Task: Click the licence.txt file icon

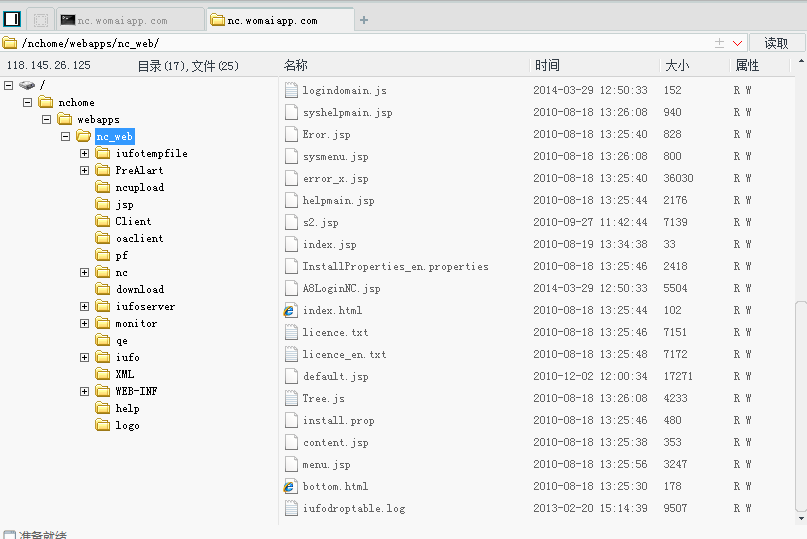Action: click(291, 333)
